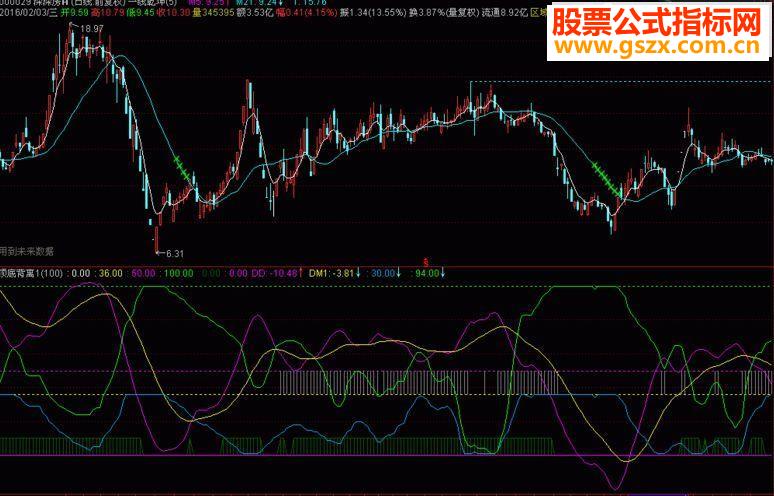This screenshot has width=774, height=496.
Task: Select the open price value 9.58
Action: coord(78,12)
